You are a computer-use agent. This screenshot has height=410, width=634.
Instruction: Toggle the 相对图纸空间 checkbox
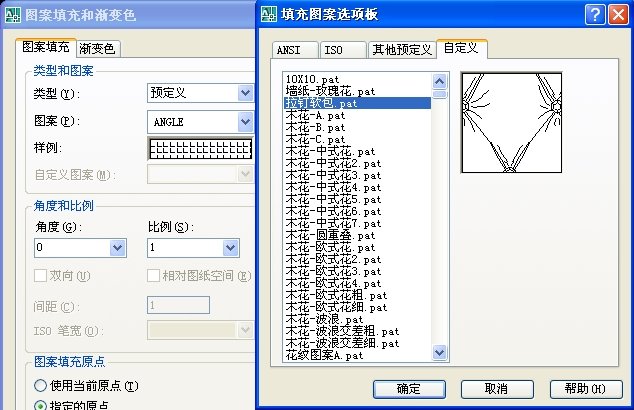[x=153, y=276]
